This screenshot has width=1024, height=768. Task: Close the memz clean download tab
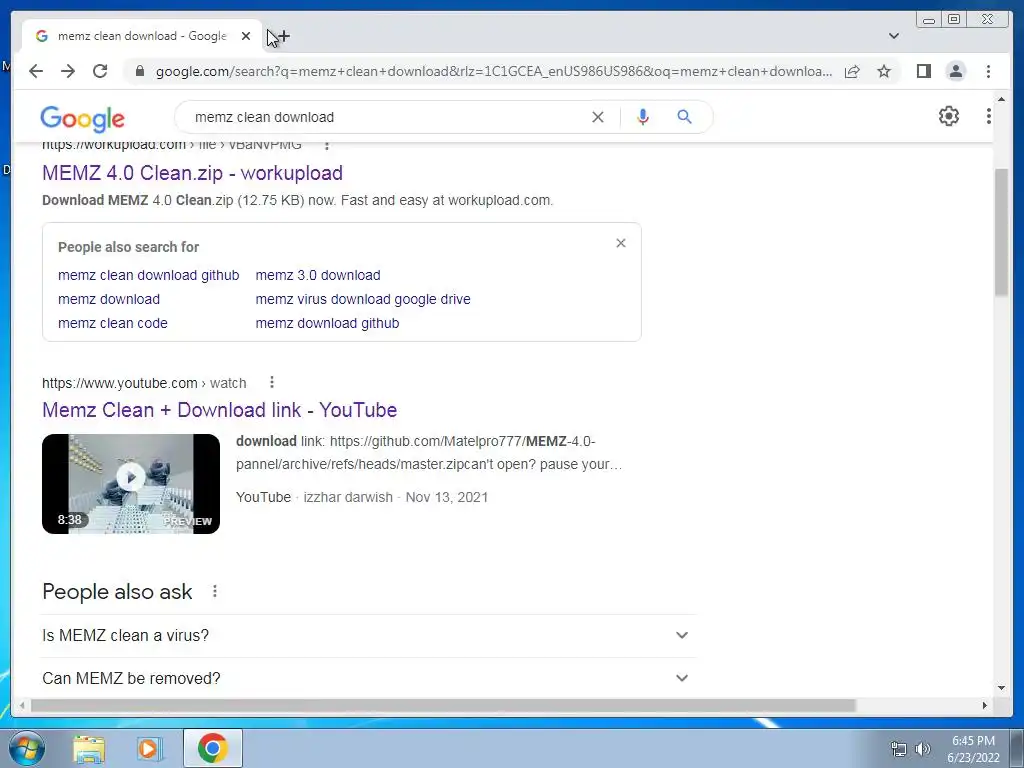pyautogui.click(x=246, y=36)
